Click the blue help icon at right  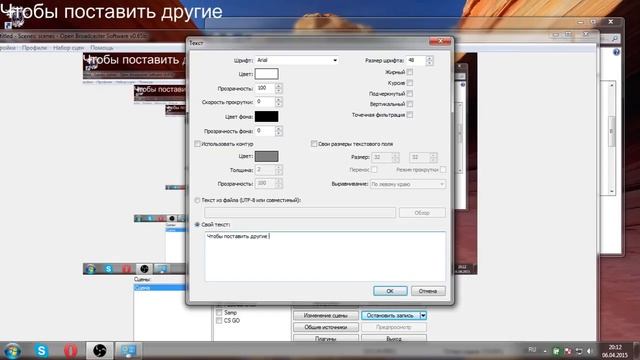click(x=616, y=52)
